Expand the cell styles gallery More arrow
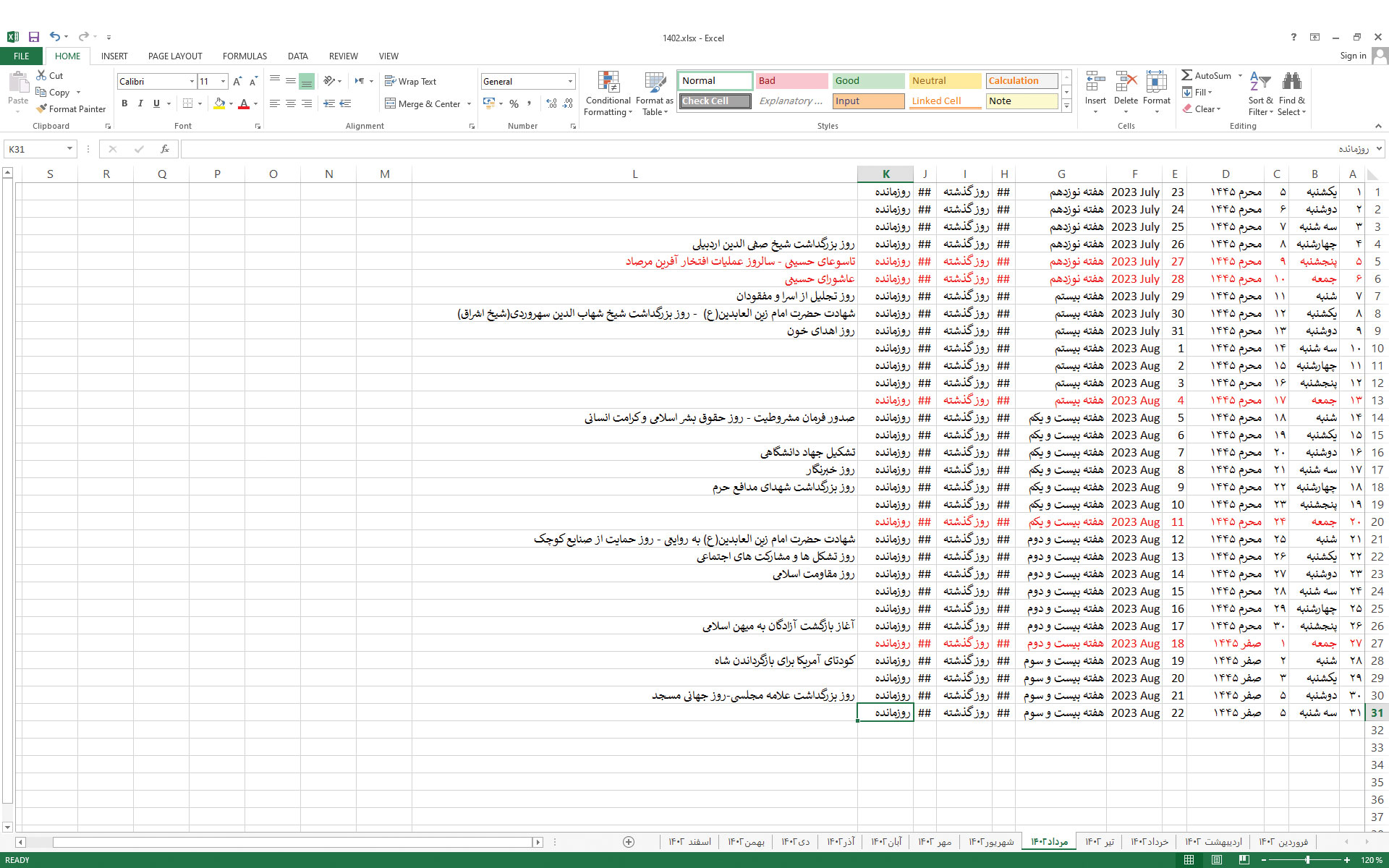The height and width of the screenshot is (868, 1389). 1066,106
